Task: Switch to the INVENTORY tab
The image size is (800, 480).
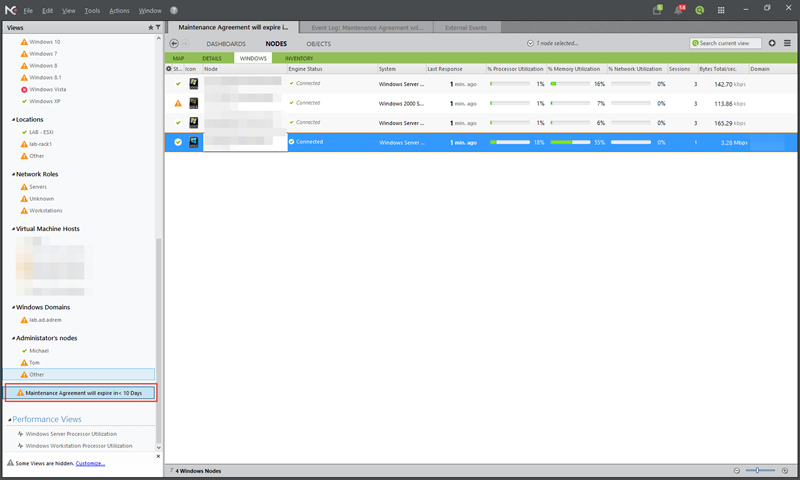Action: [298, 58]
